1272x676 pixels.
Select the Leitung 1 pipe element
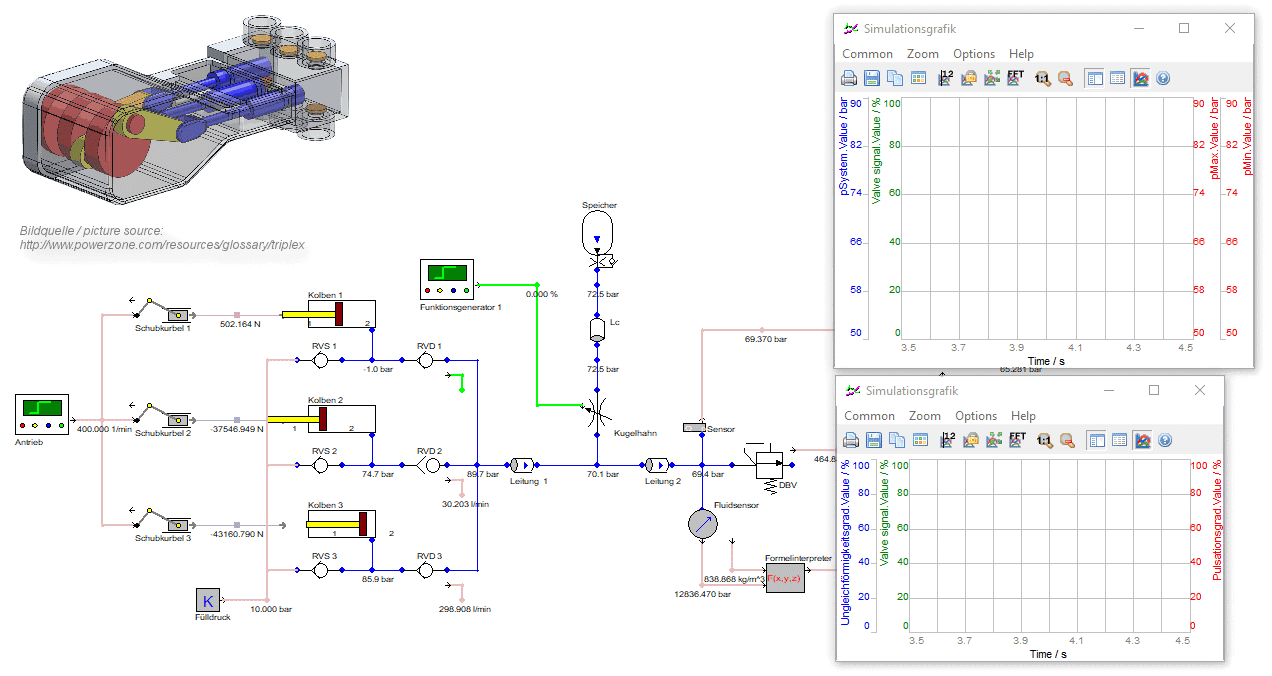point(523,464)
